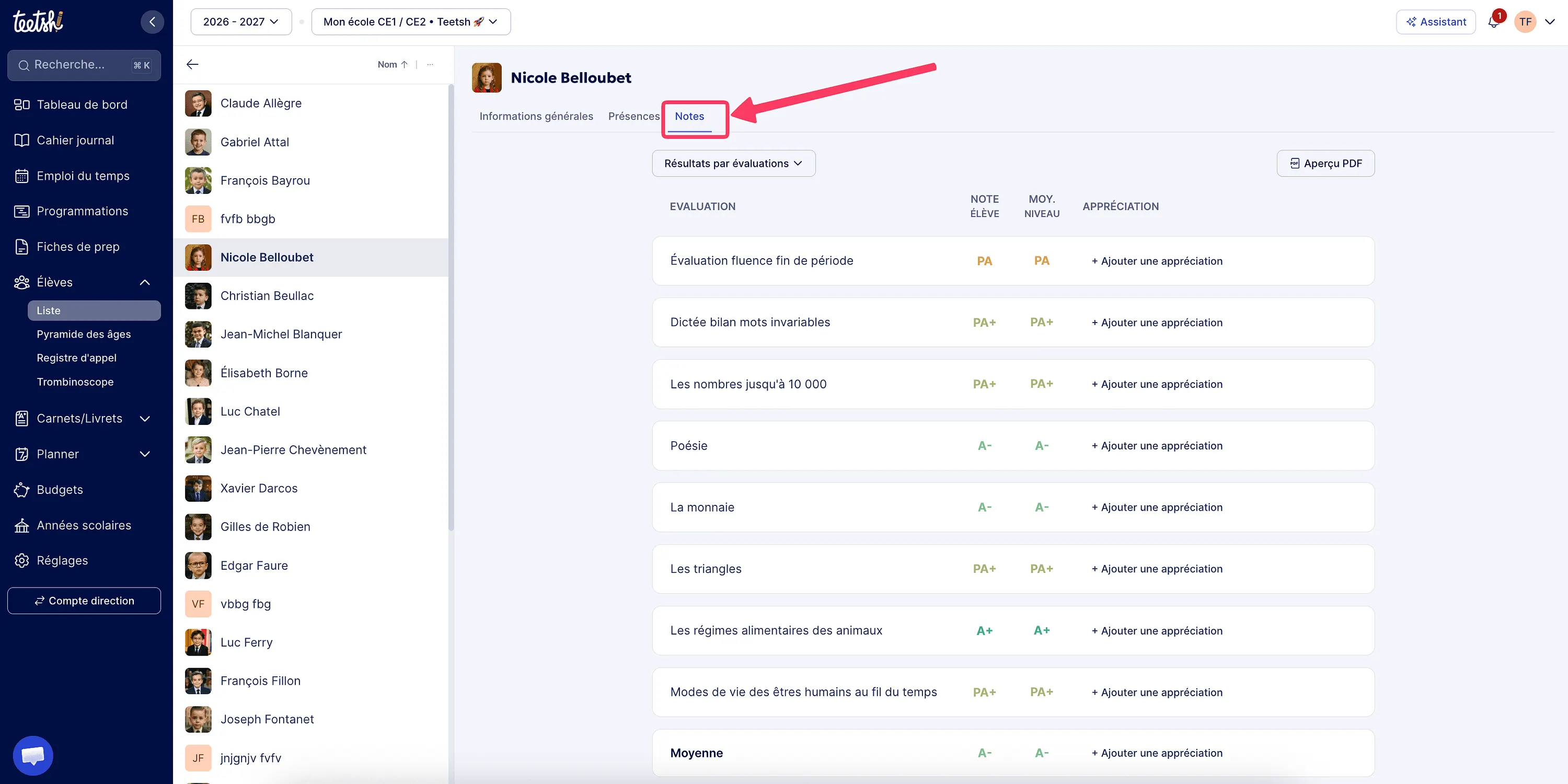Add an appreciation for Poésie

1157,445
